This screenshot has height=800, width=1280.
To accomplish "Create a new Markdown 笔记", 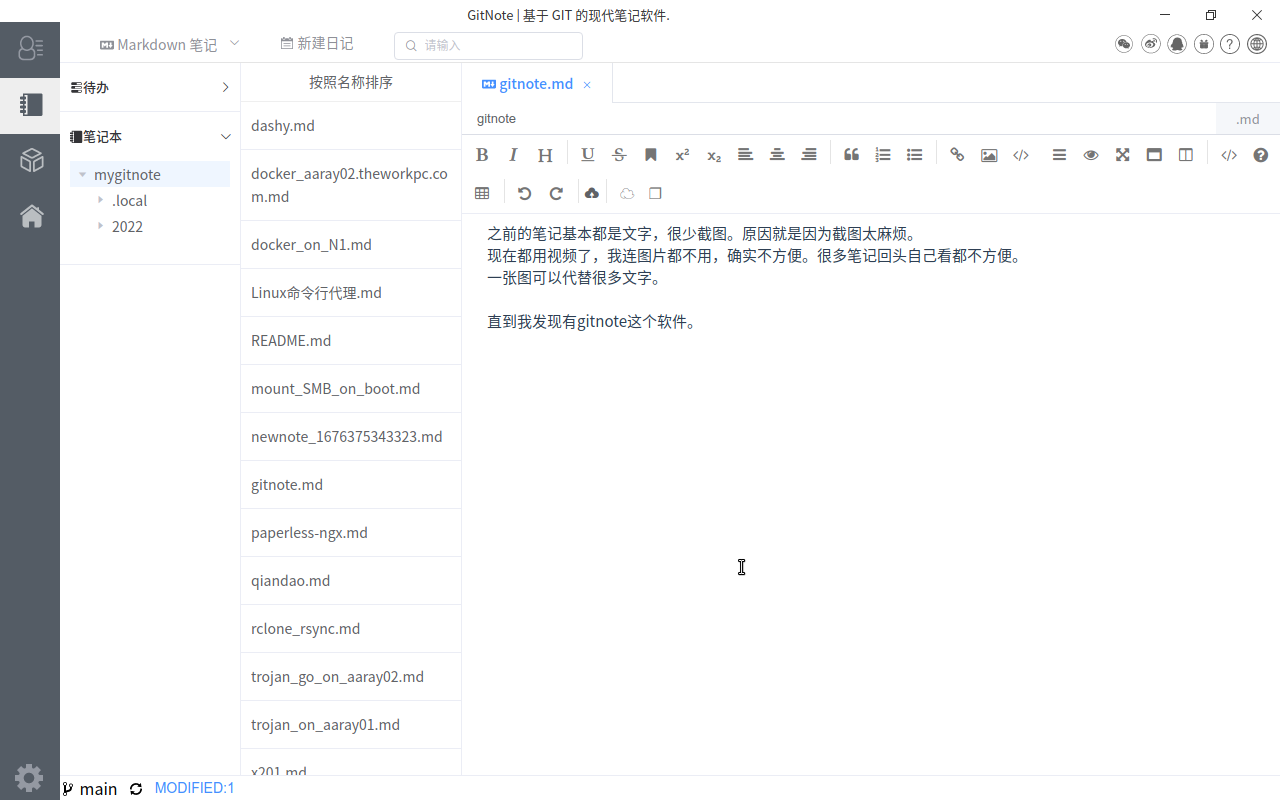I will pos(158,44).
